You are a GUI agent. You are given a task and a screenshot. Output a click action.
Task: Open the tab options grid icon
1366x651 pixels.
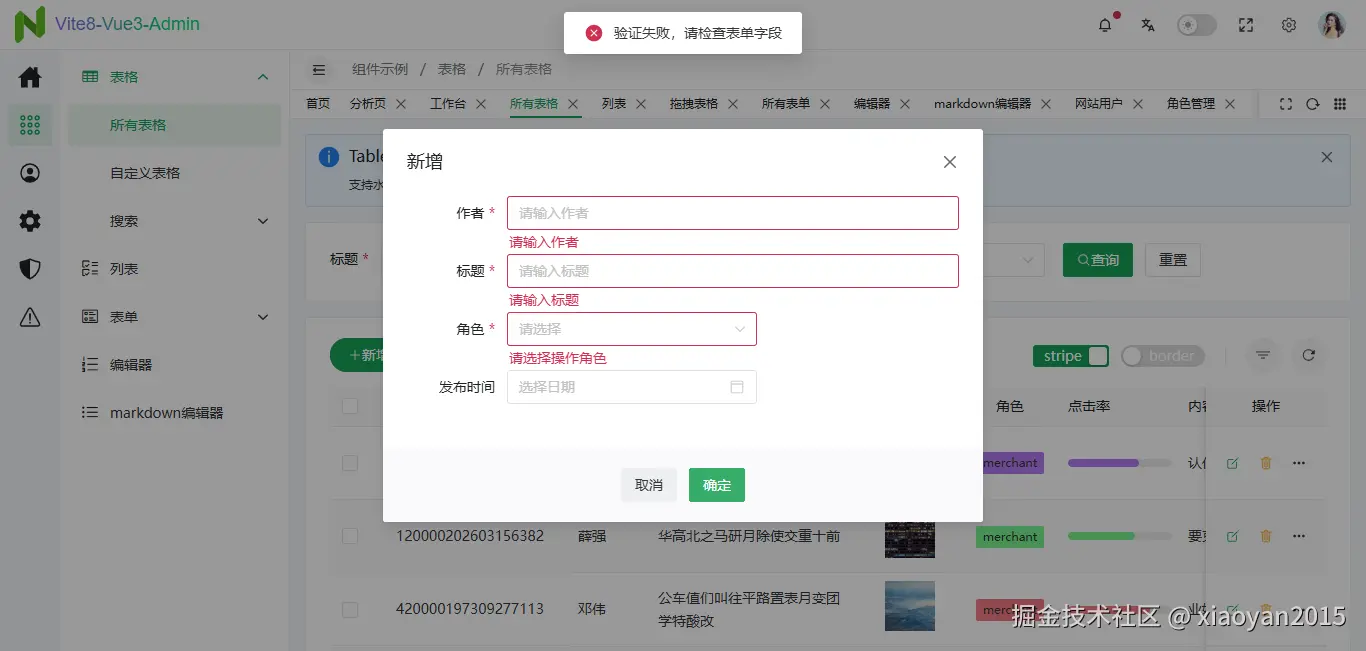click(1340, 104)
